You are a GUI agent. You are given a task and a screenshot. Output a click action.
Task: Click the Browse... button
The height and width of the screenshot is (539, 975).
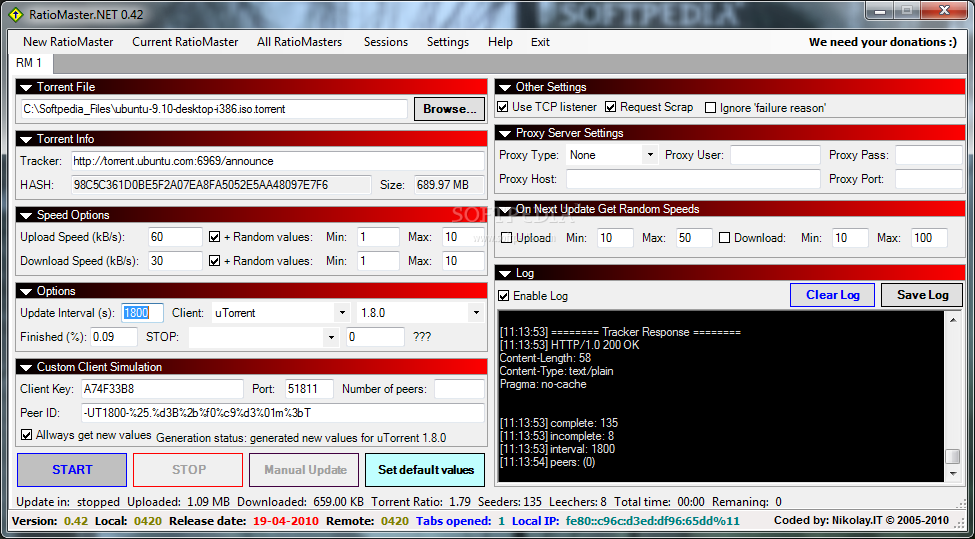(x=450, y=109)
